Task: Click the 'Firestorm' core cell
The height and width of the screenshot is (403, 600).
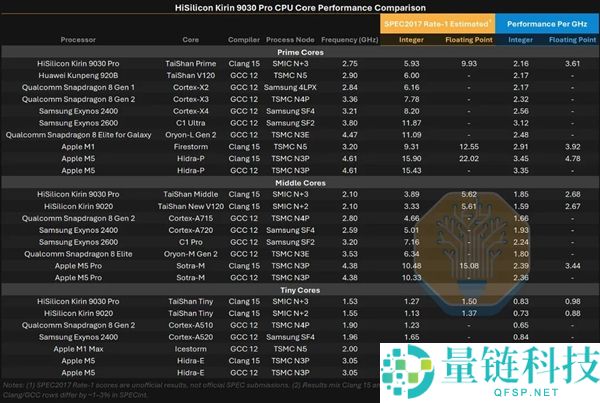Action: [x=191, y=147]
